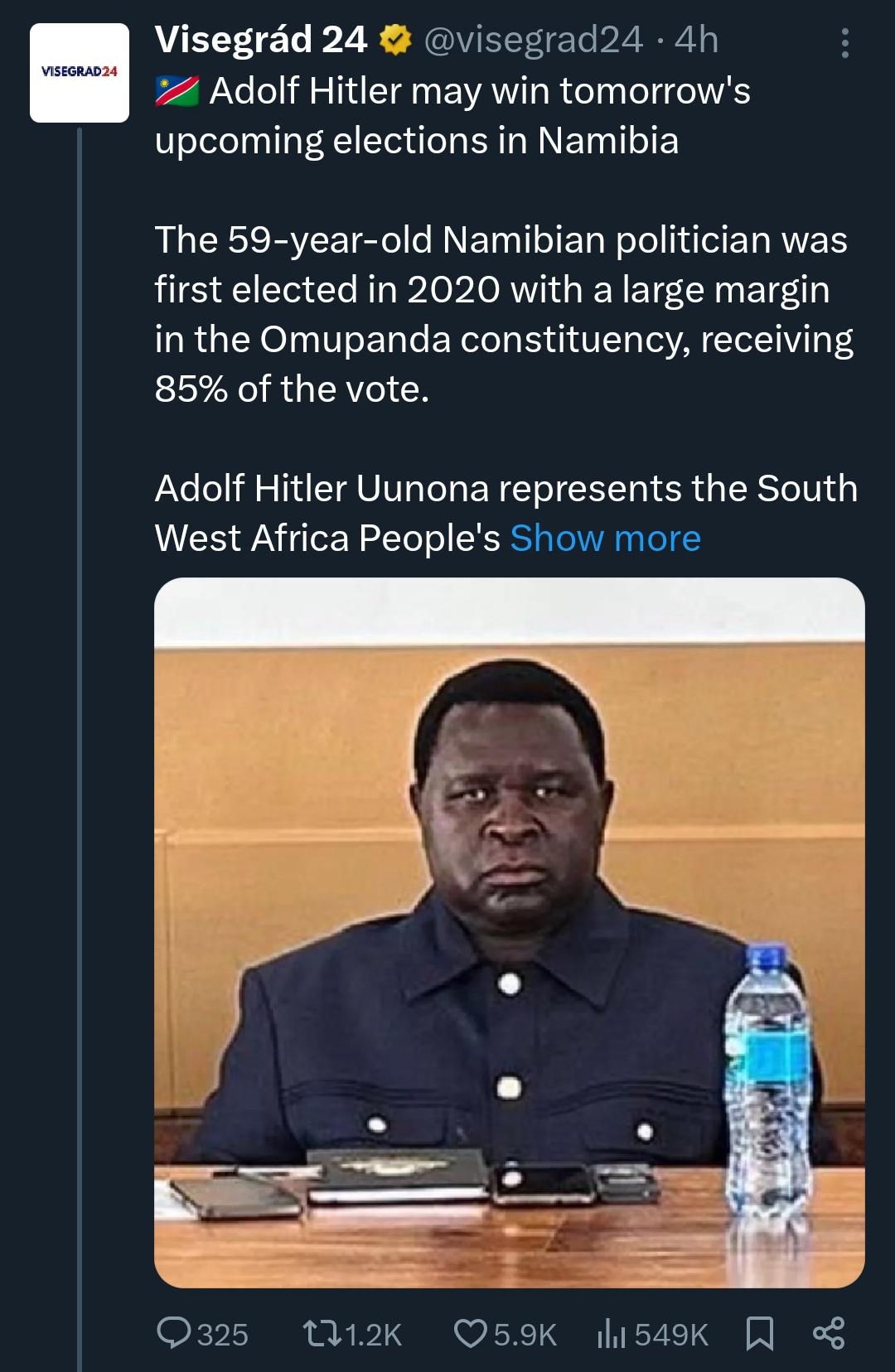
Task: Click the repost arrows icon
Action: tap(318, 1333)
